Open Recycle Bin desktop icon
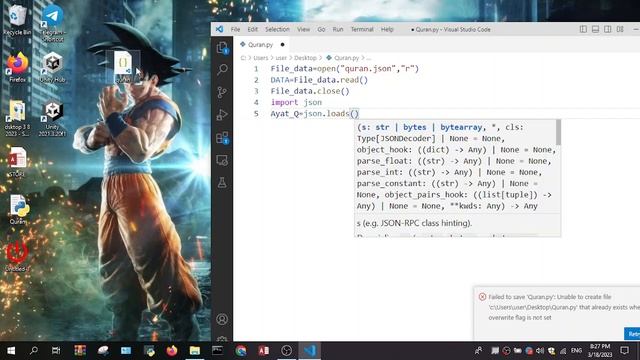Screen dimensions: 640x360 (17, 19)
